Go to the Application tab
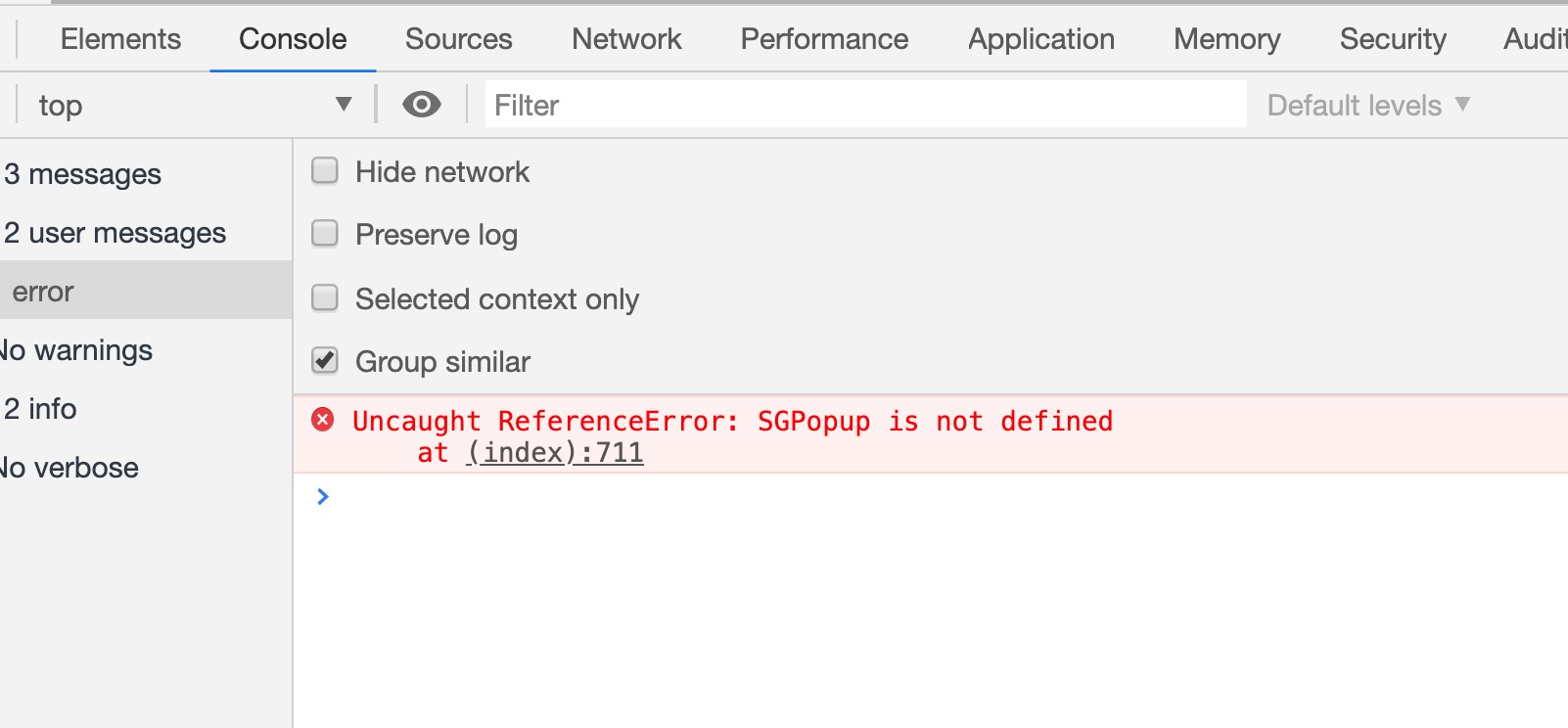Viewport: 1568px width, 728px height. click(1041, 39)
